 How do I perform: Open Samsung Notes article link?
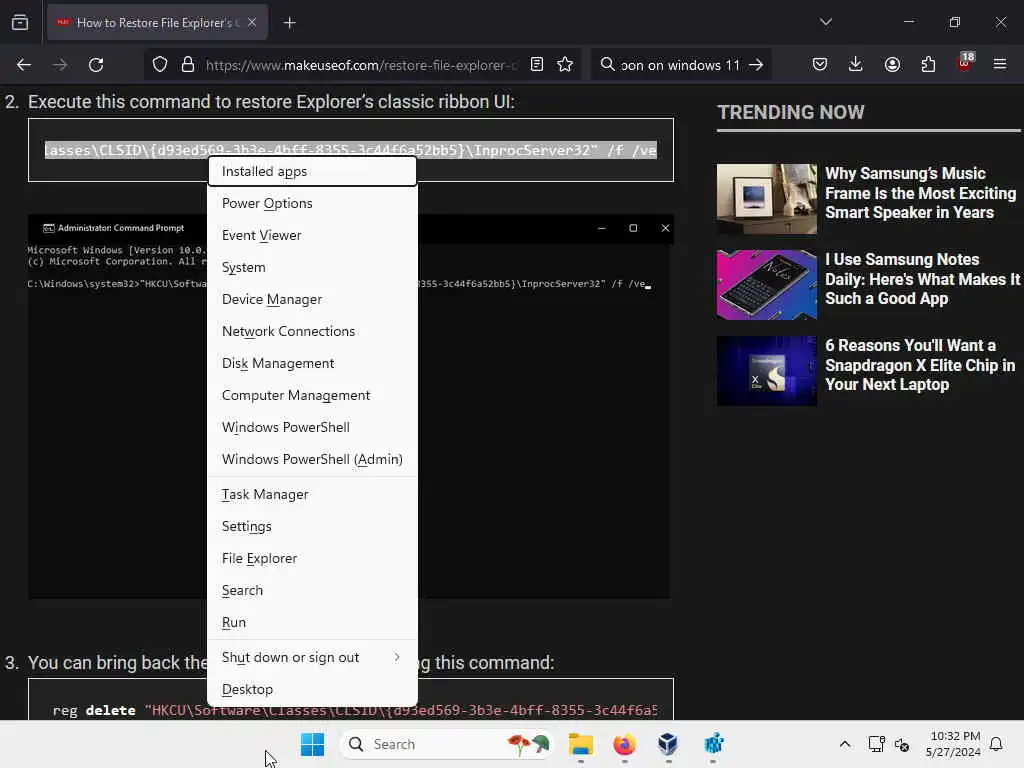point(922,279)
